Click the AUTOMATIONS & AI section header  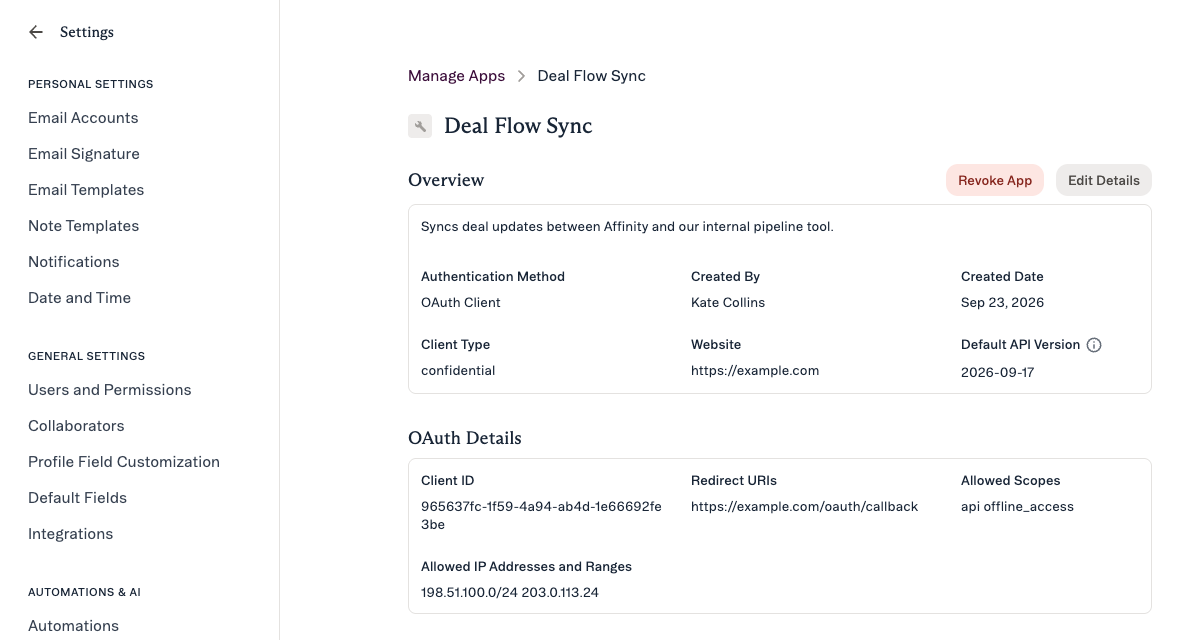[x=84, y=592]
